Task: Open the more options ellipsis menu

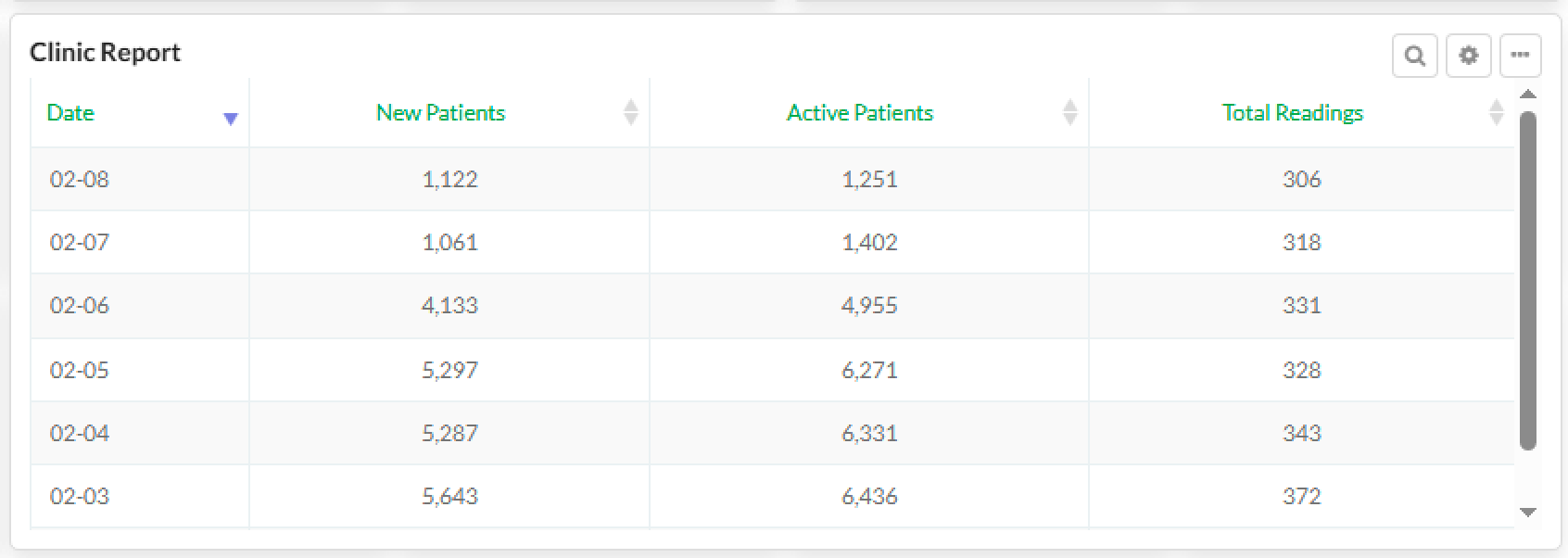Action: coord(1520,56)
